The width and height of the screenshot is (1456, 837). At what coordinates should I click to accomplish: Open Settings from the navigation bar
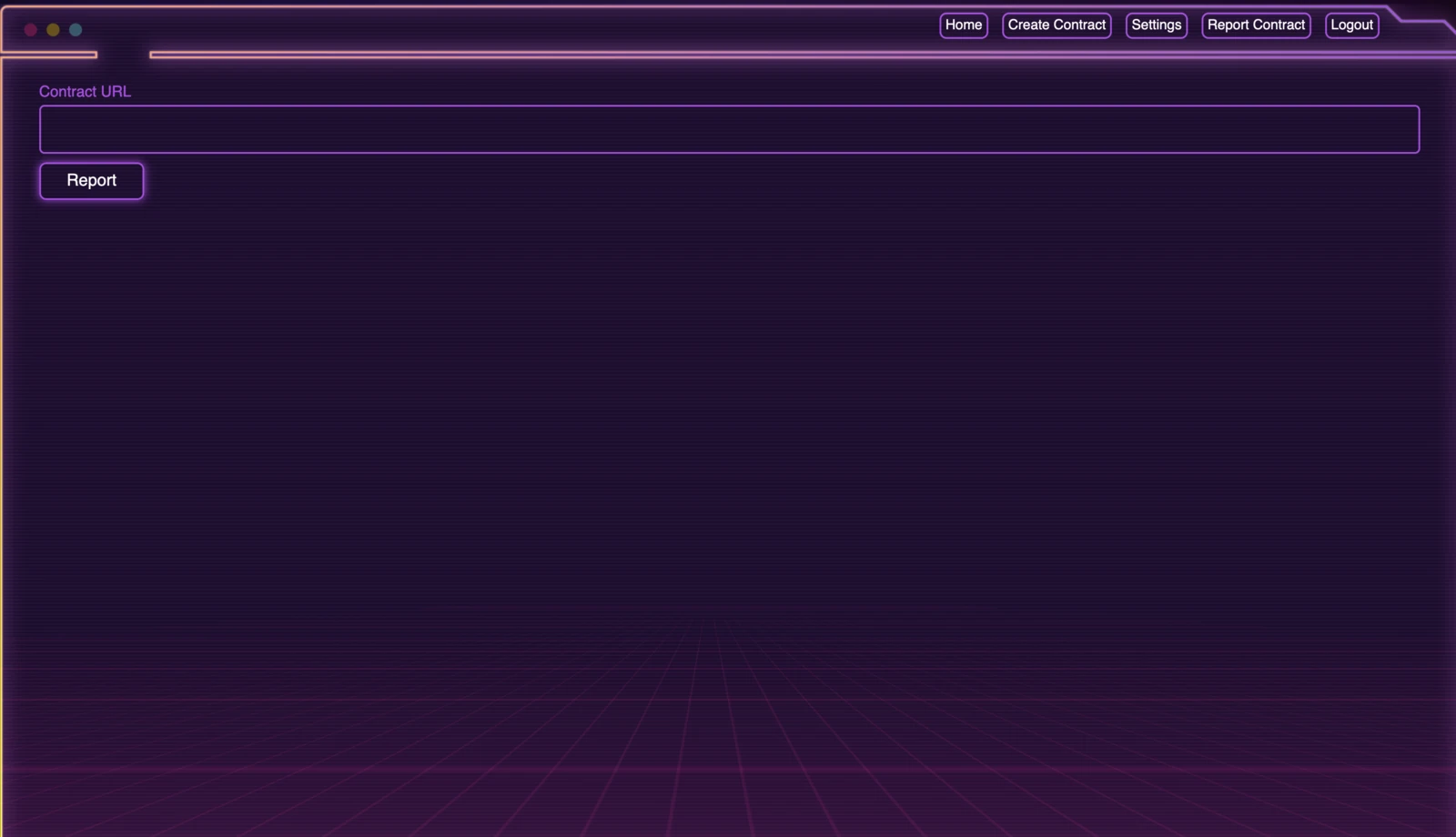tap(1157, 25)
